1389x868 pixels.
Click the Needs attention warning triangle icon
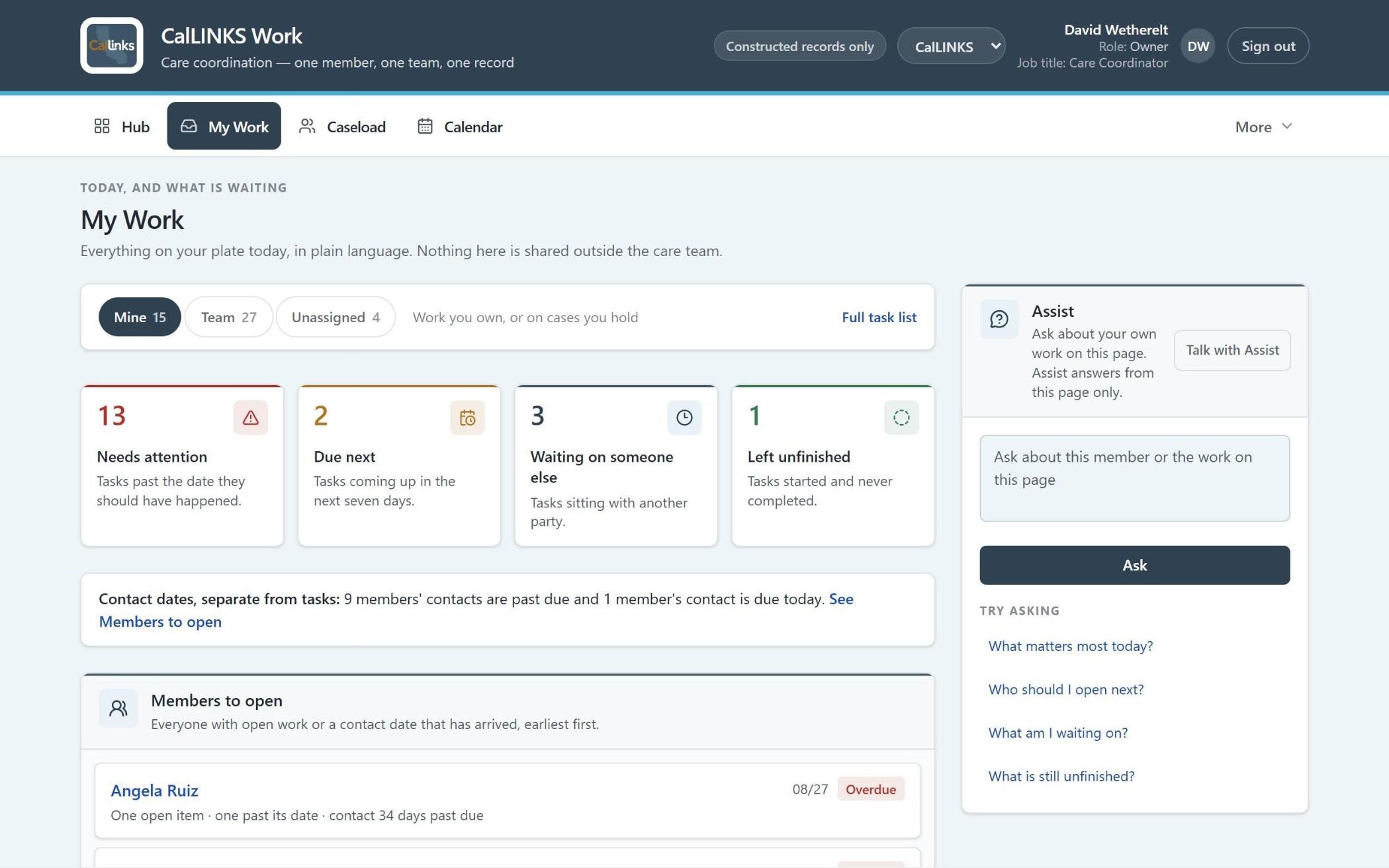click(250, 417)
